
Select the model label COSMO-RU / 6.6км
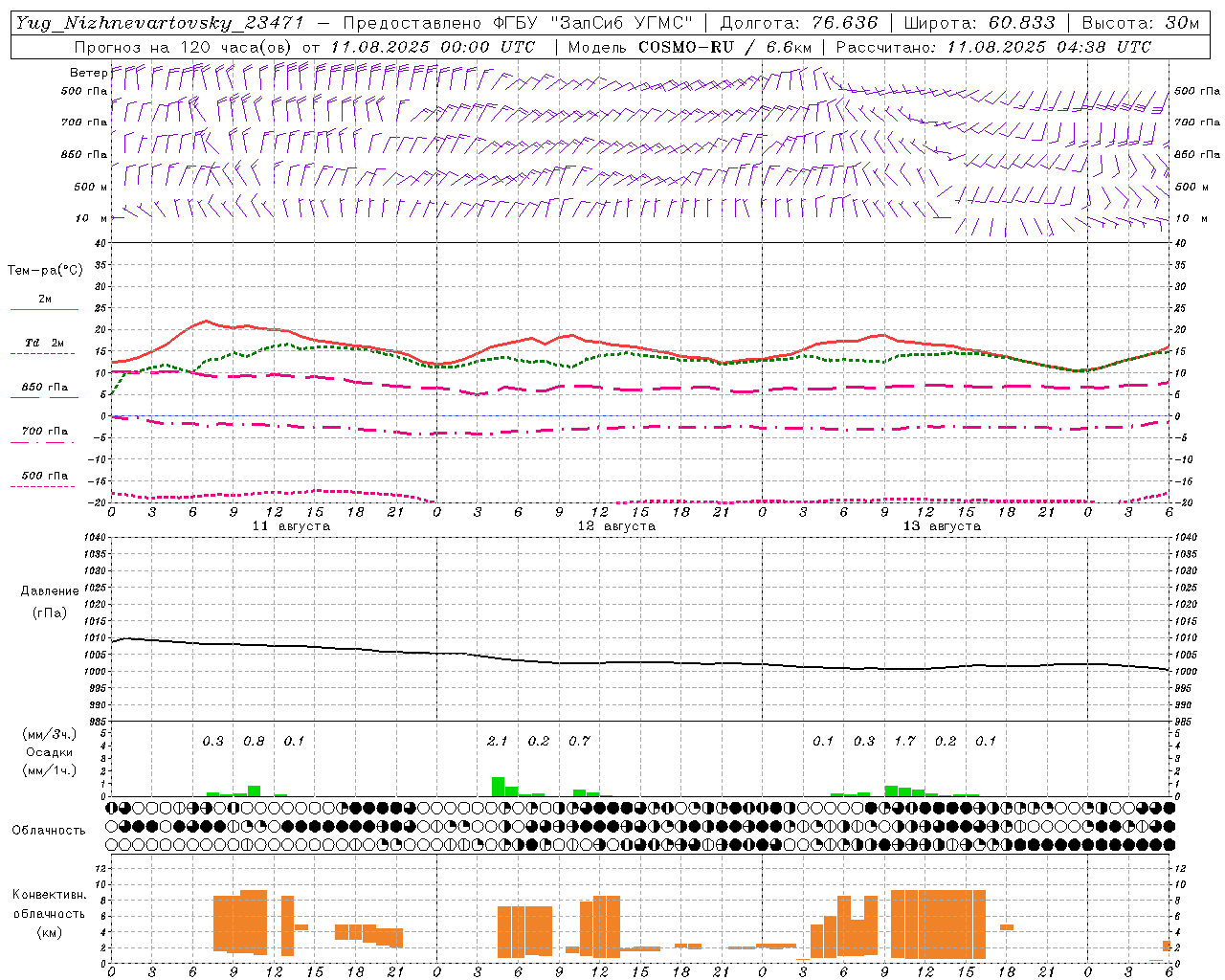pos(724,46)
